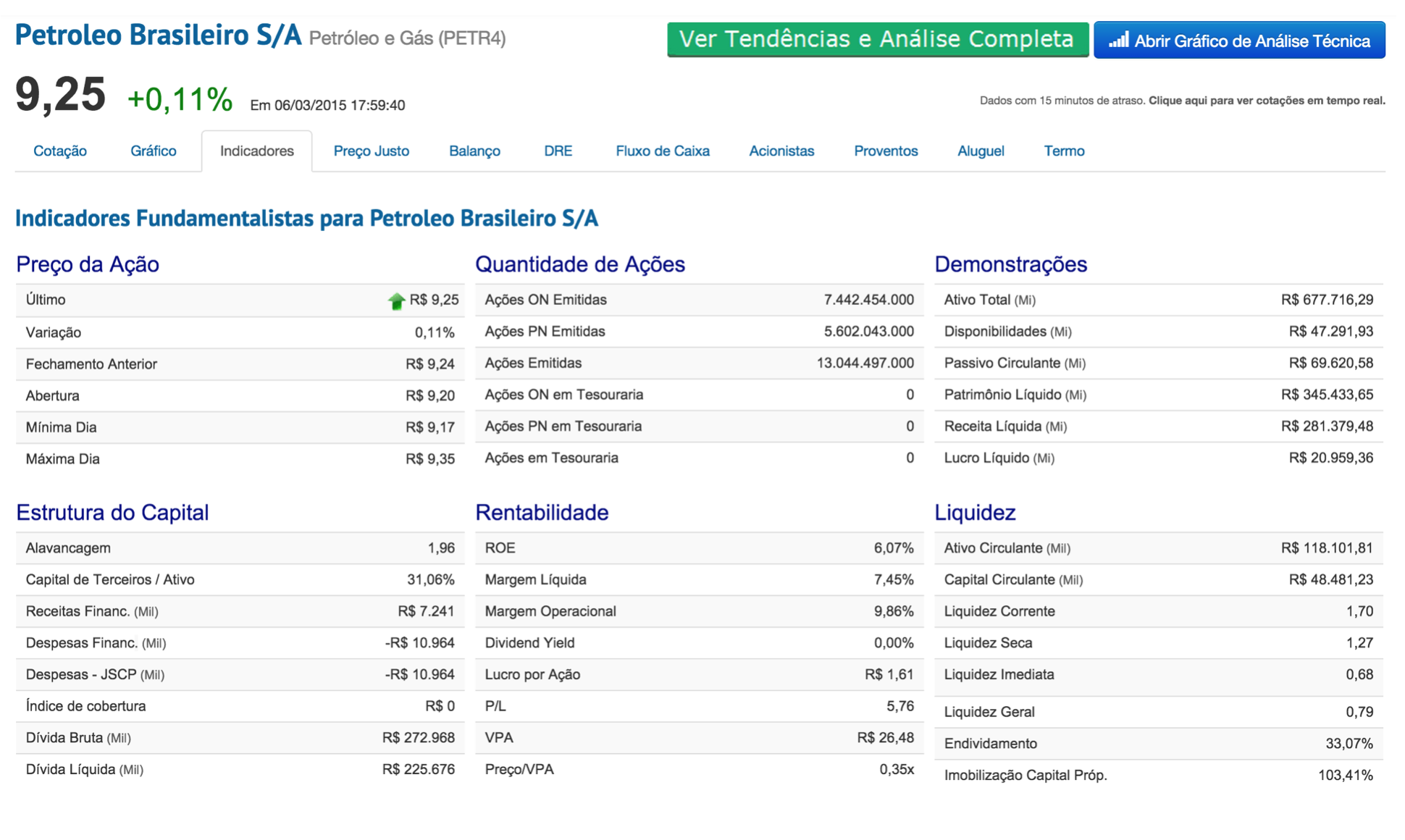Click Mínima Dia value R$ 9,17
This screenshot has width=1405, height=840.
point(430,427)
